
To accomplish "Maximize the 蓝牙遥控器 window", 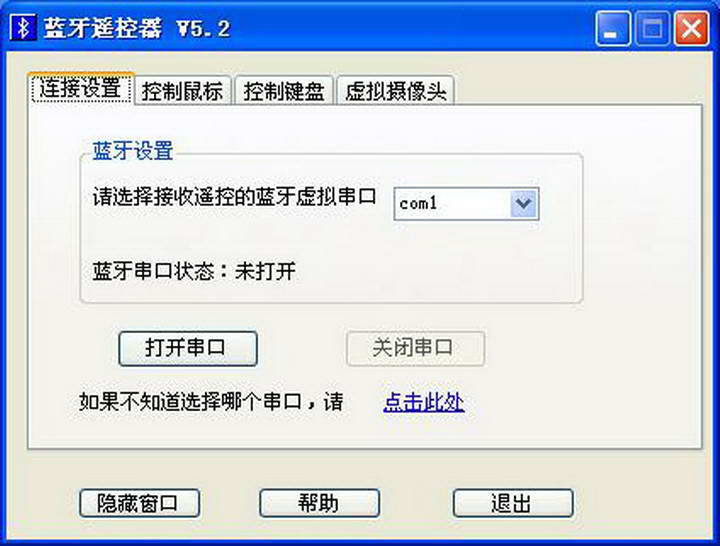I will [x=652, y=28].
